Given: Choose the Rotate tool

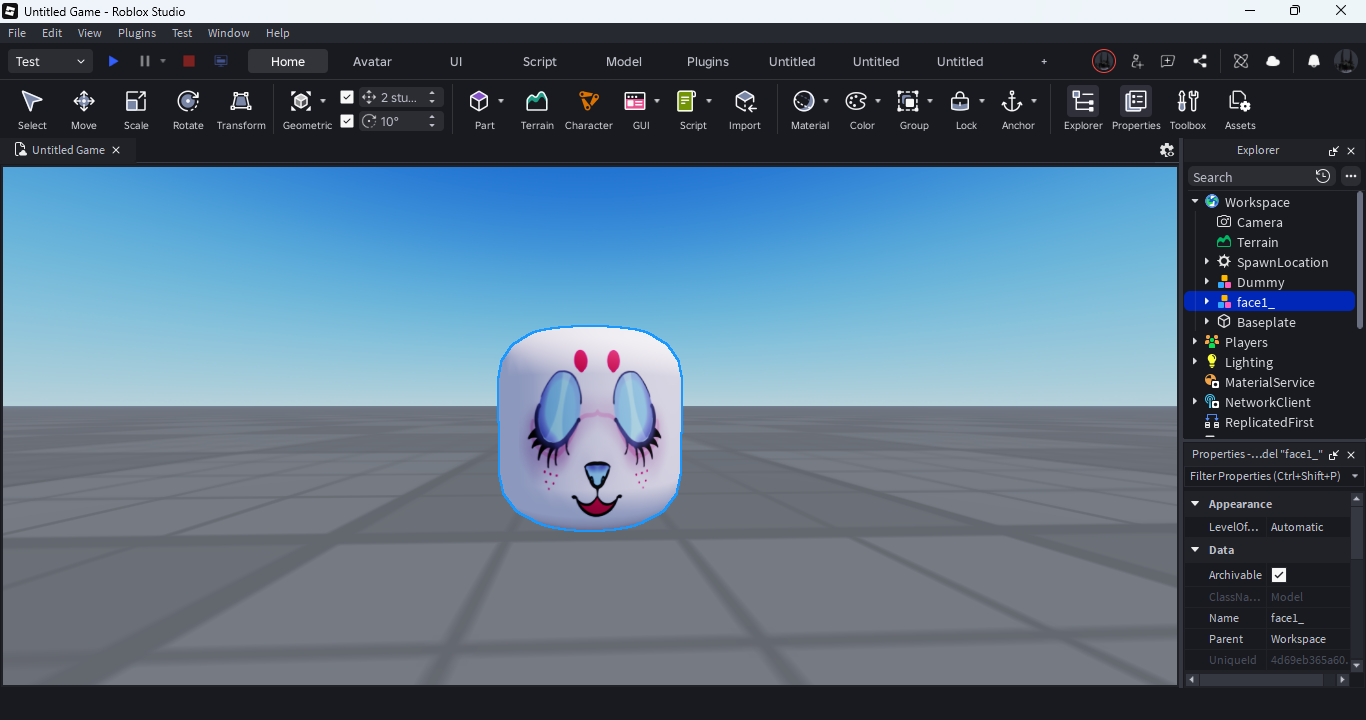Looking at the screenshot, I should point(188,110).
